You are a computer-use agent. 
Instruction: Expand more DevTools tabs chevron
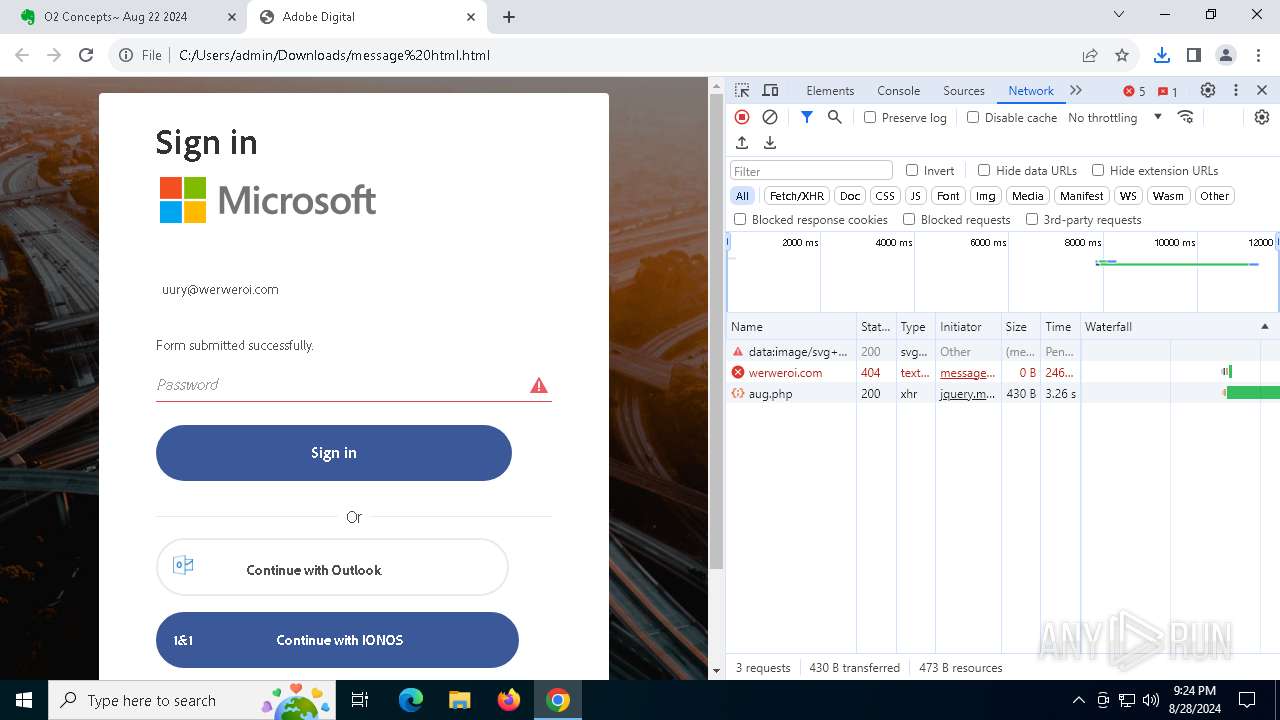coord(1076,90)
